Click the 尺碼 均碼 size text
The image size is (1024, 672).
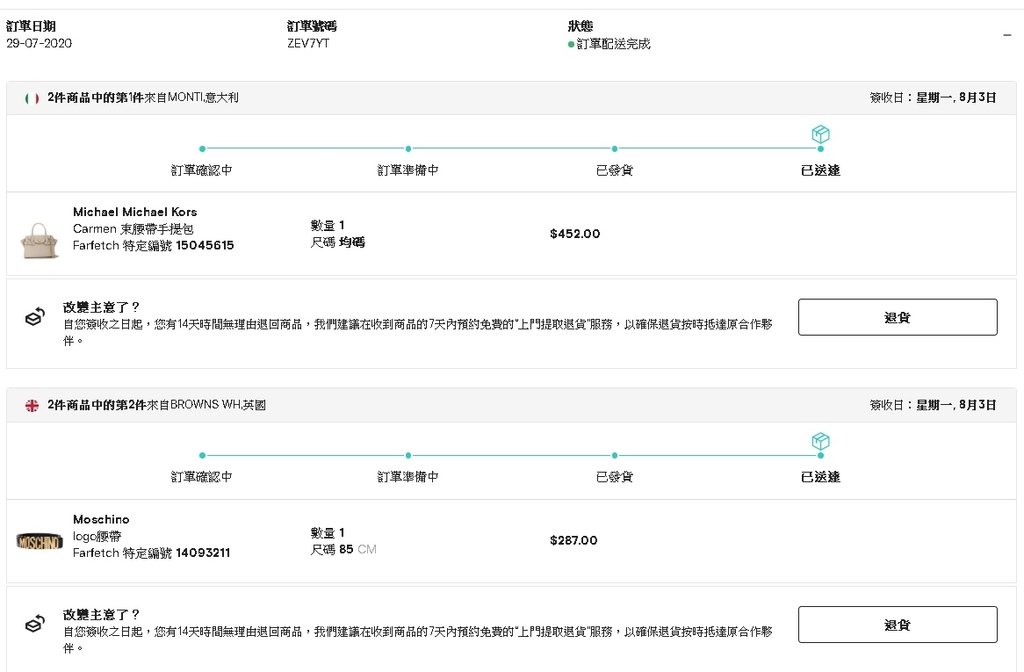(x=338, y=242)
